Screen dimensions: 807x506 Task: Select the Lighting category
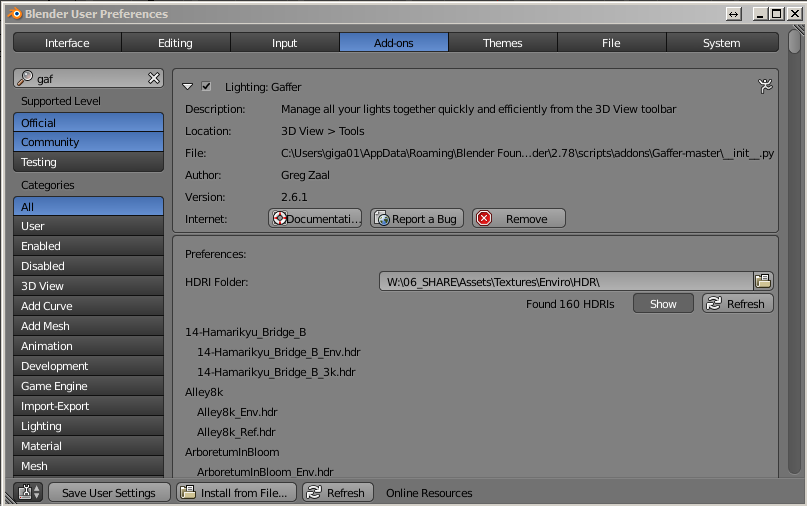[89, 426]
